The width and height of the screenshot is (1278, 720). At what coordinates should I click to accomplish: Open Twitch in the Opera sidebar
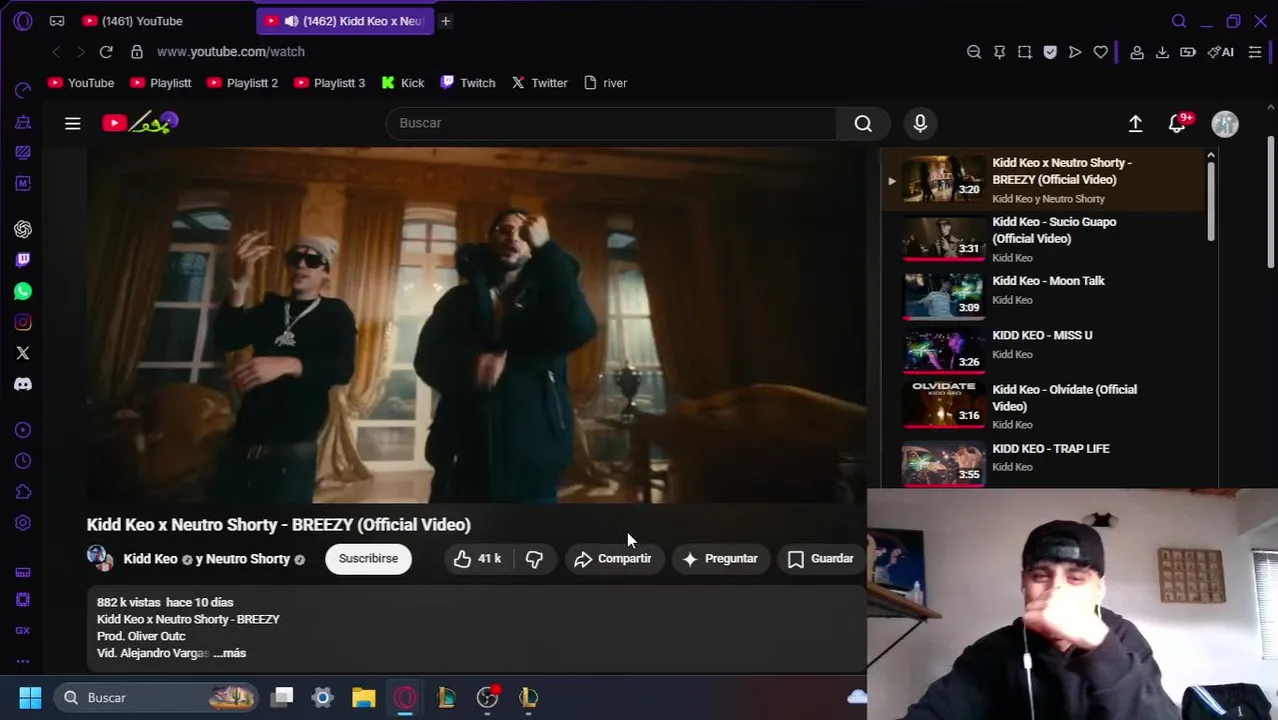[23, 260]
